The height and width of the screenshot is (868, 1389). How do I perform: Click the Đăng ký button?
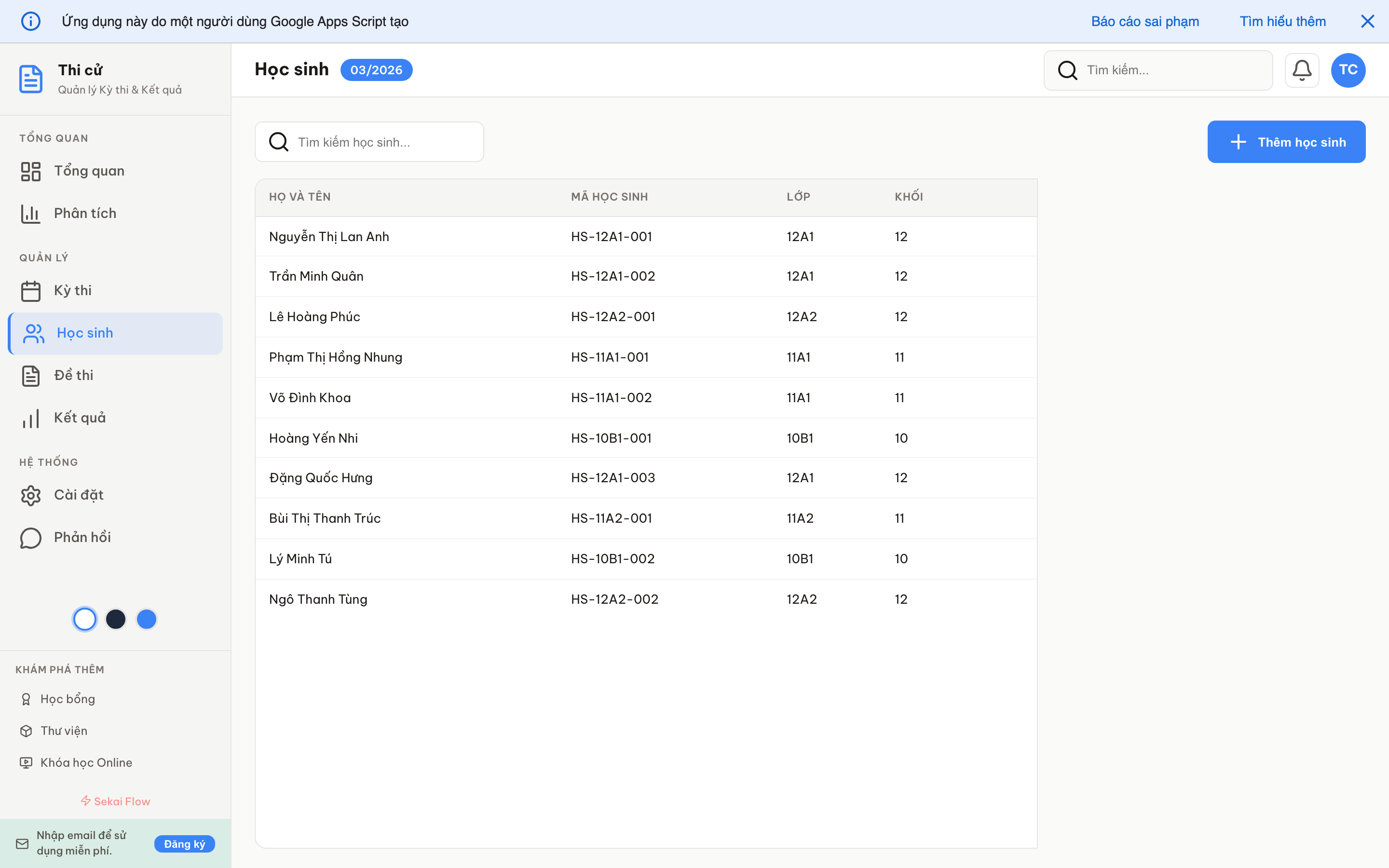(184, 844)
